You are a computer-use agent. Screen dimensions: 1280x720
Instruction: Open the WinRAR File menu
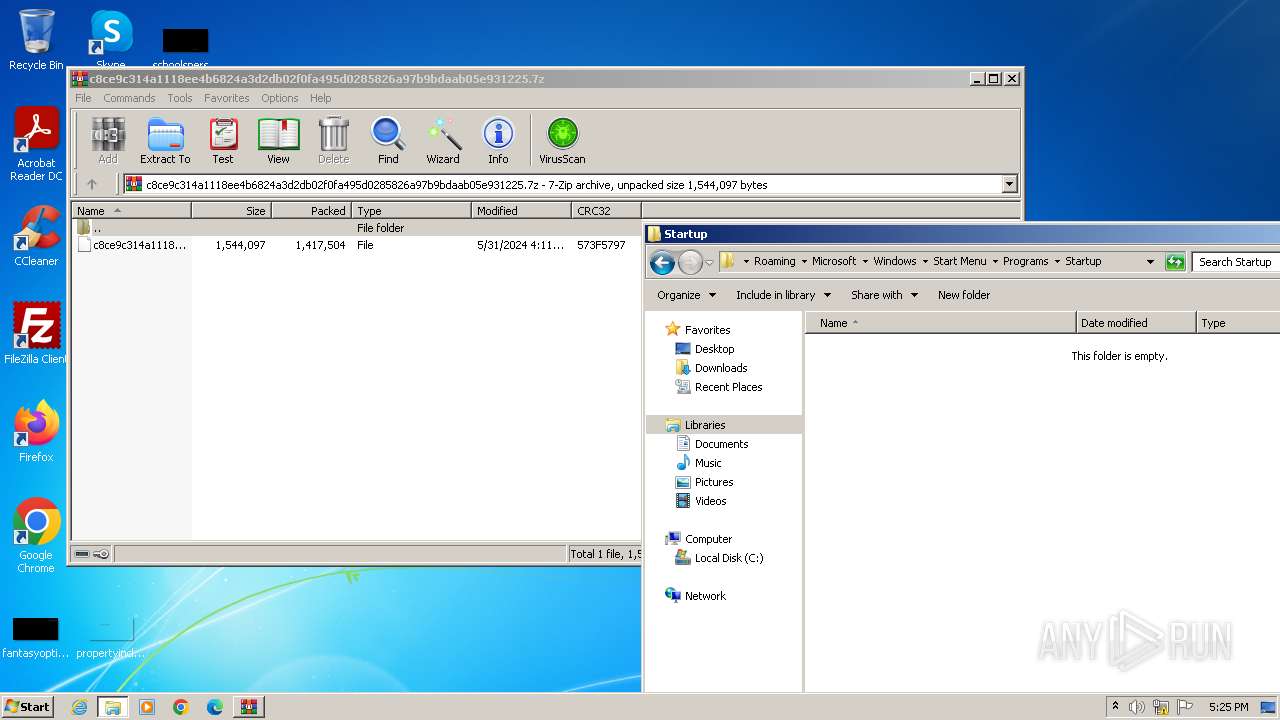click(x=83, y=98)
